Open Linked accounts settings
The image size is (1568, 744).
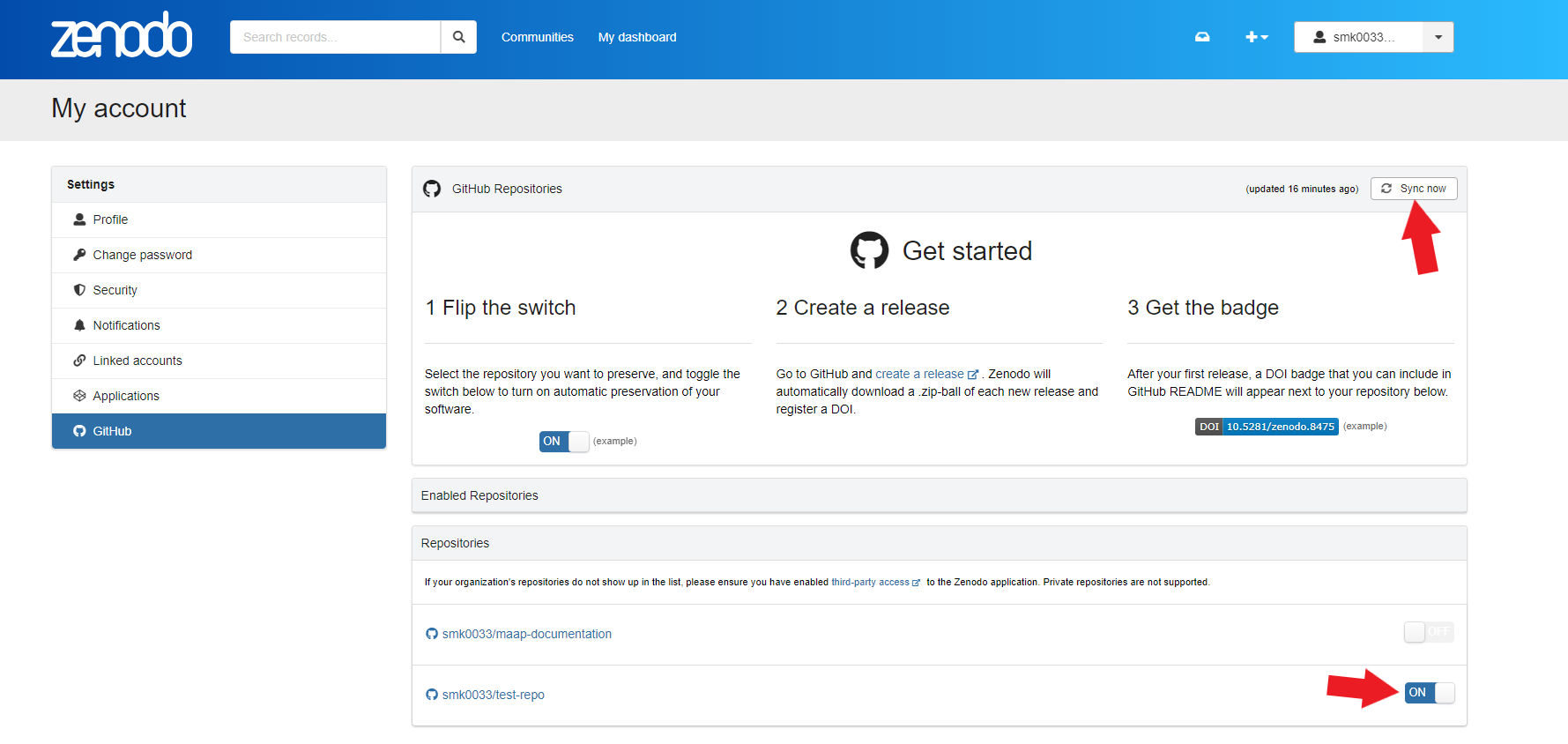[x=219, y=361]
